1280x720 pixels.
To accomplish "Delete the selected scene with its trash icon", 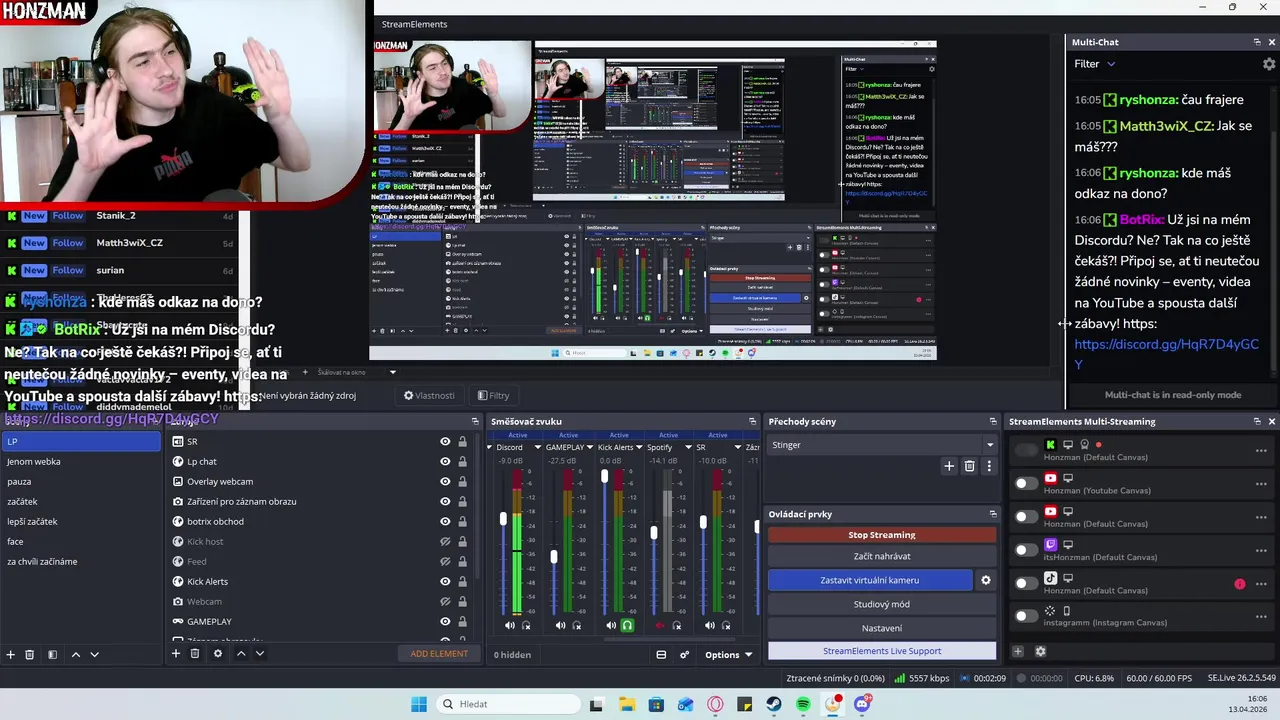I will coord(29,654).
